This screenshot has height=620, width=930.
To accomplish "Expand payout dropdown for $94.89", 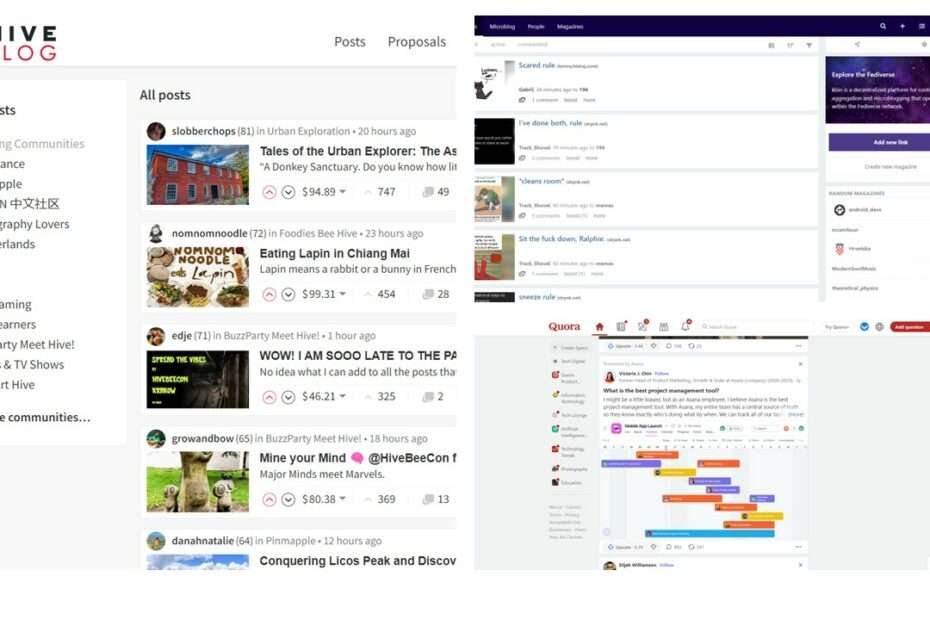I will point(342,192).
